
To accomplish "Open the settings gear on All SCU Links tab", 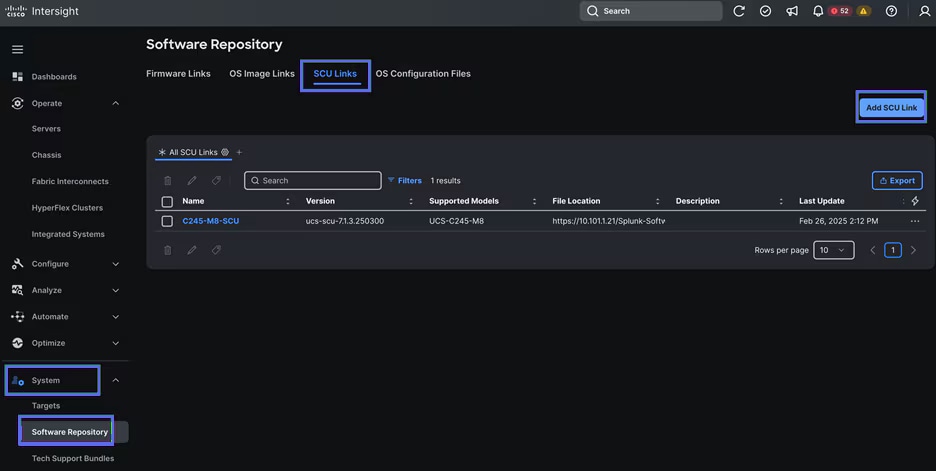I will tap(225, 152).
